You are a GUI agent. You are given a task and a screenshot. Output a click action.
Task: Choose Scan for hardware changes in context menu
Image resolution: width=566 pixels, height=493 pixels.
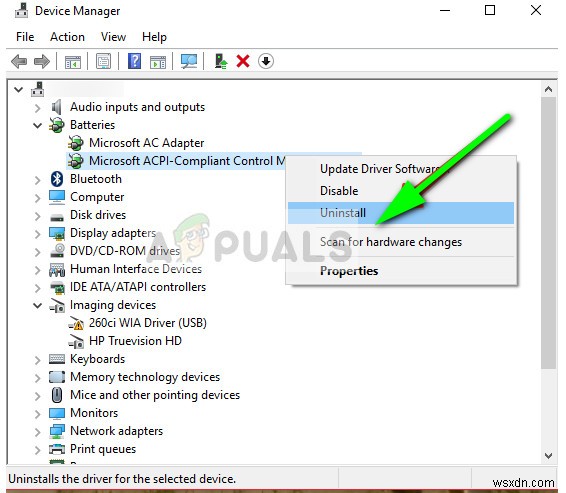click(x=401, y=241)
